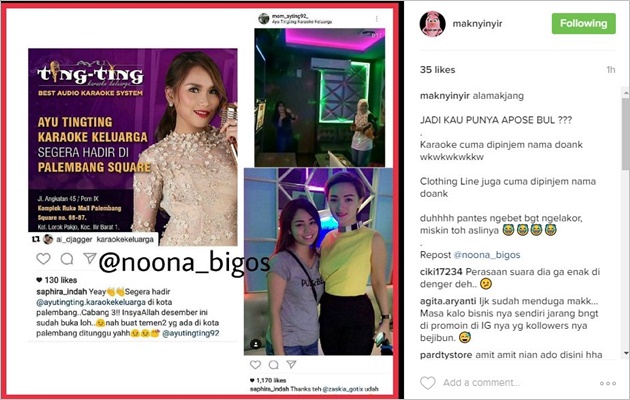Open commenter ciki17234's profile

click(441, 272)
